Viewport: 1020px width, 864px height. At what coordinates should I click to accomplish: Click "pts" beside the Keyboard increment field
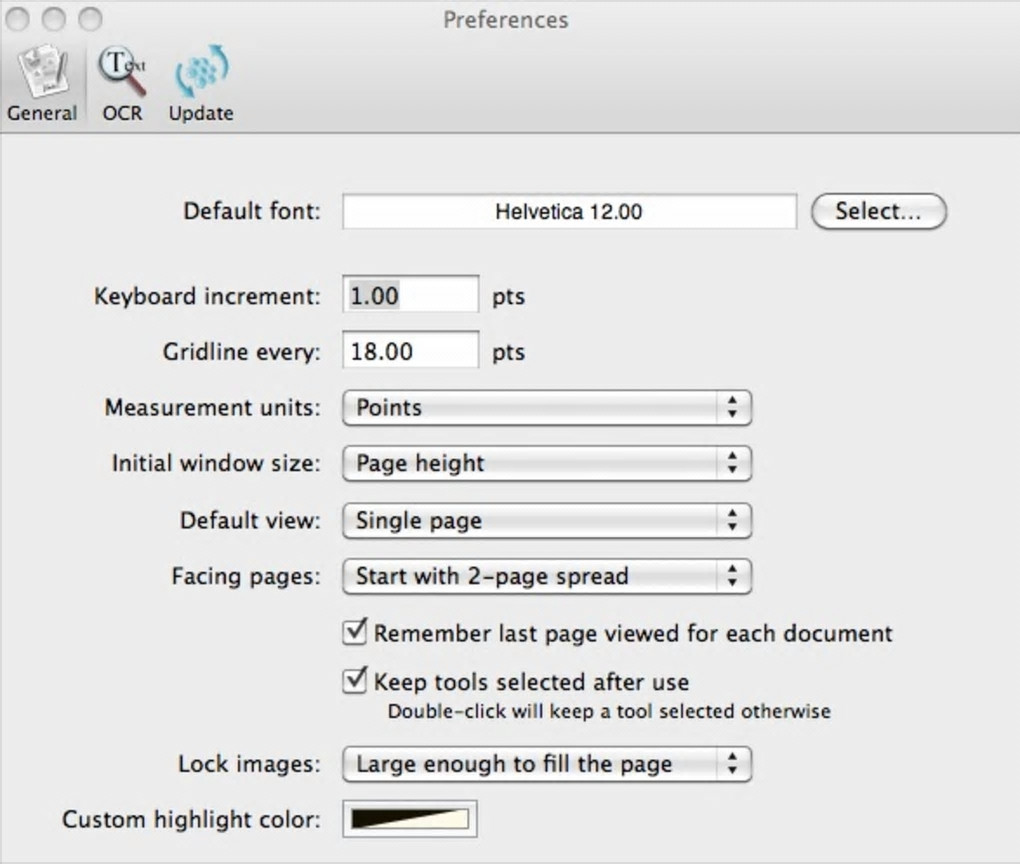coord(508,297)
